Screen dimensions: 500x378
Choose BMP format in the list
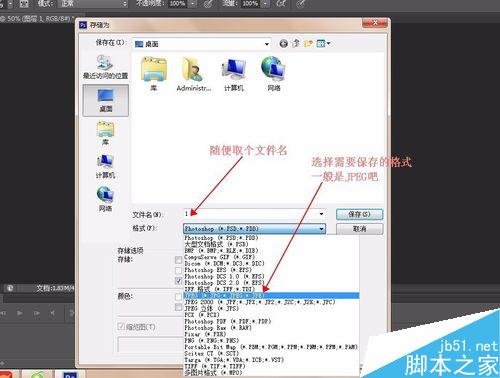tap(271, 251)
